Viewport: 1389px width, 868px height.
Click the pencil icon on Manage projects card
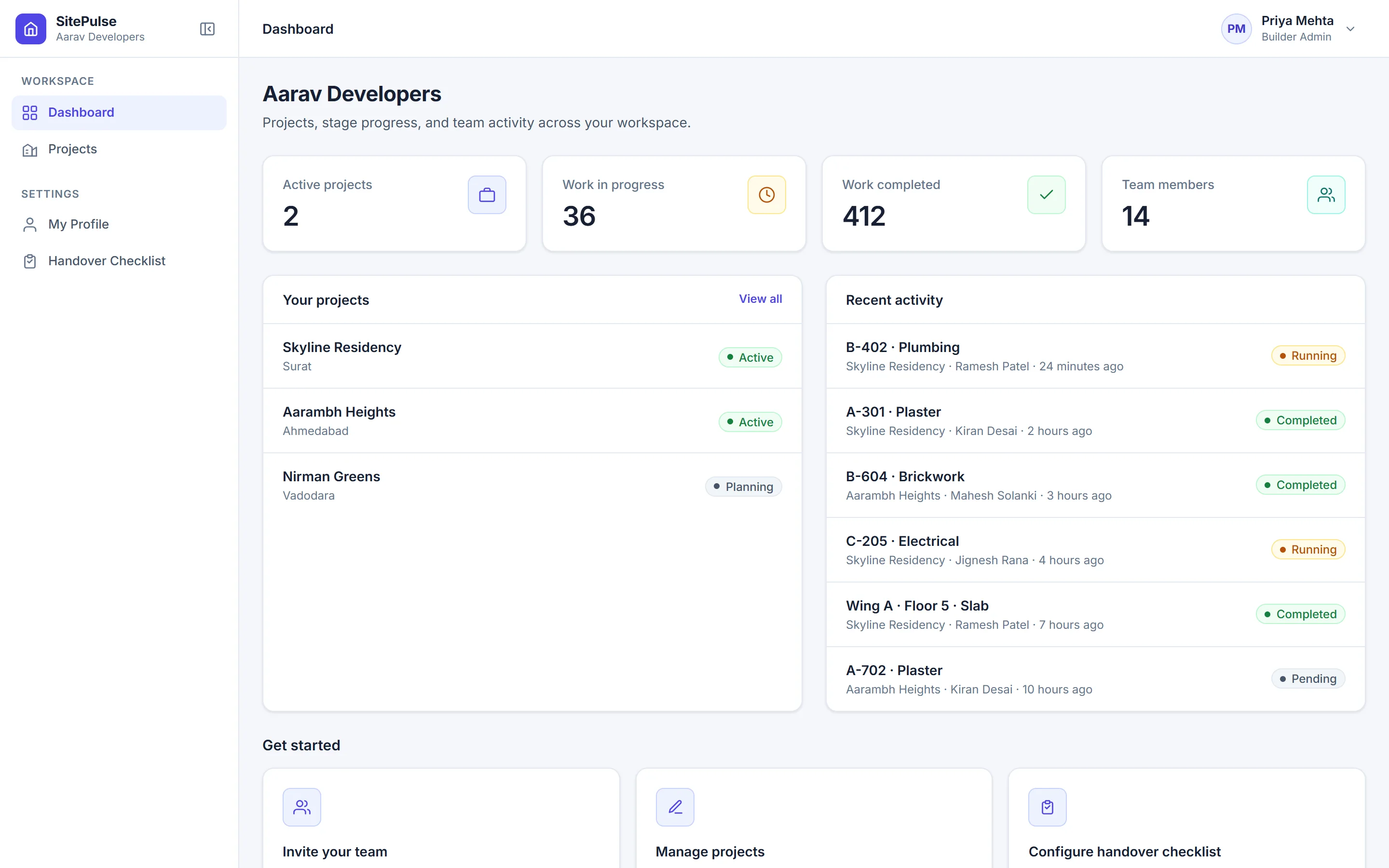[x=675, y=807]
